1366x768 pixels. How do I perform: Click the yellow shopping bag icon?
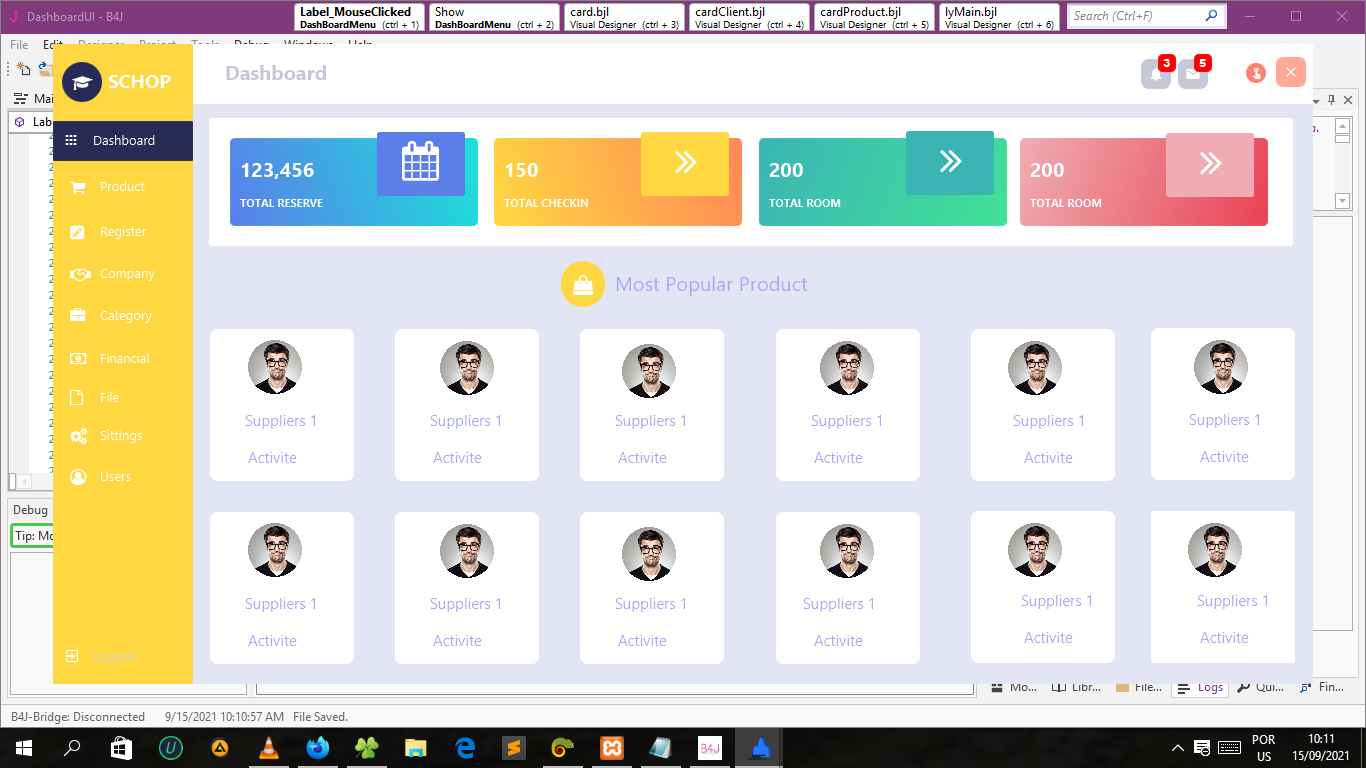[x=583, y=284]
